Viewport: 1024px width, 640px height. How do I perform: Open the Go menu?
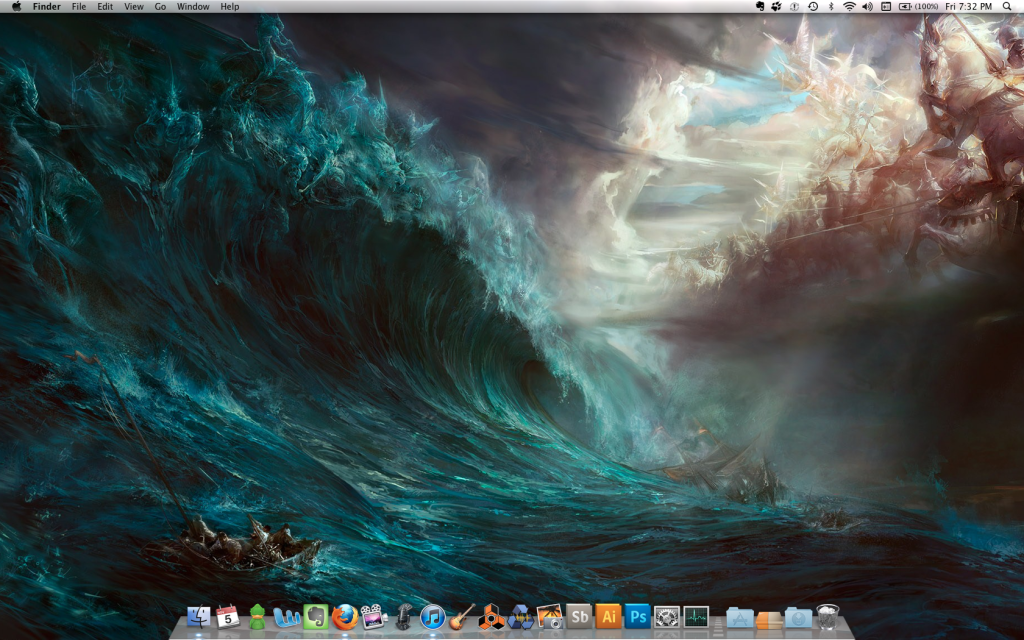tap(160, 7)
